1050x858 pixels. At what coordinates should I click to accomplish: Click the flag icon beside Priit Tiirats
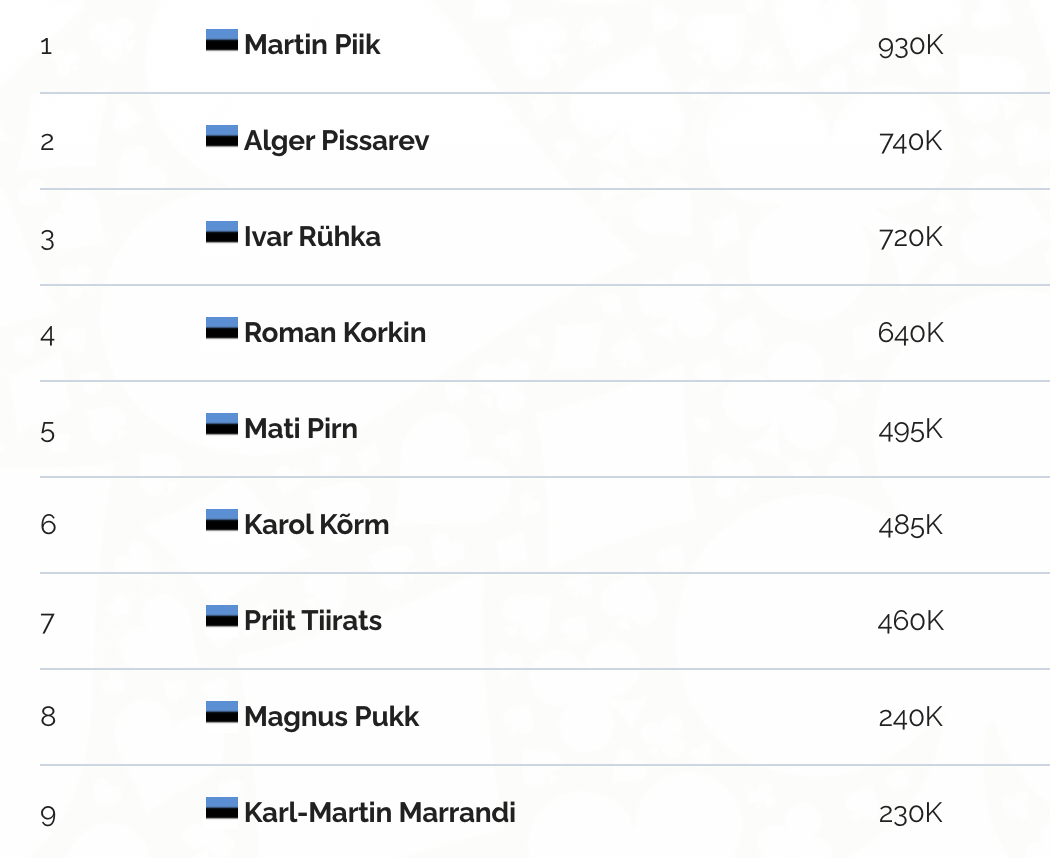coord(221,616)
